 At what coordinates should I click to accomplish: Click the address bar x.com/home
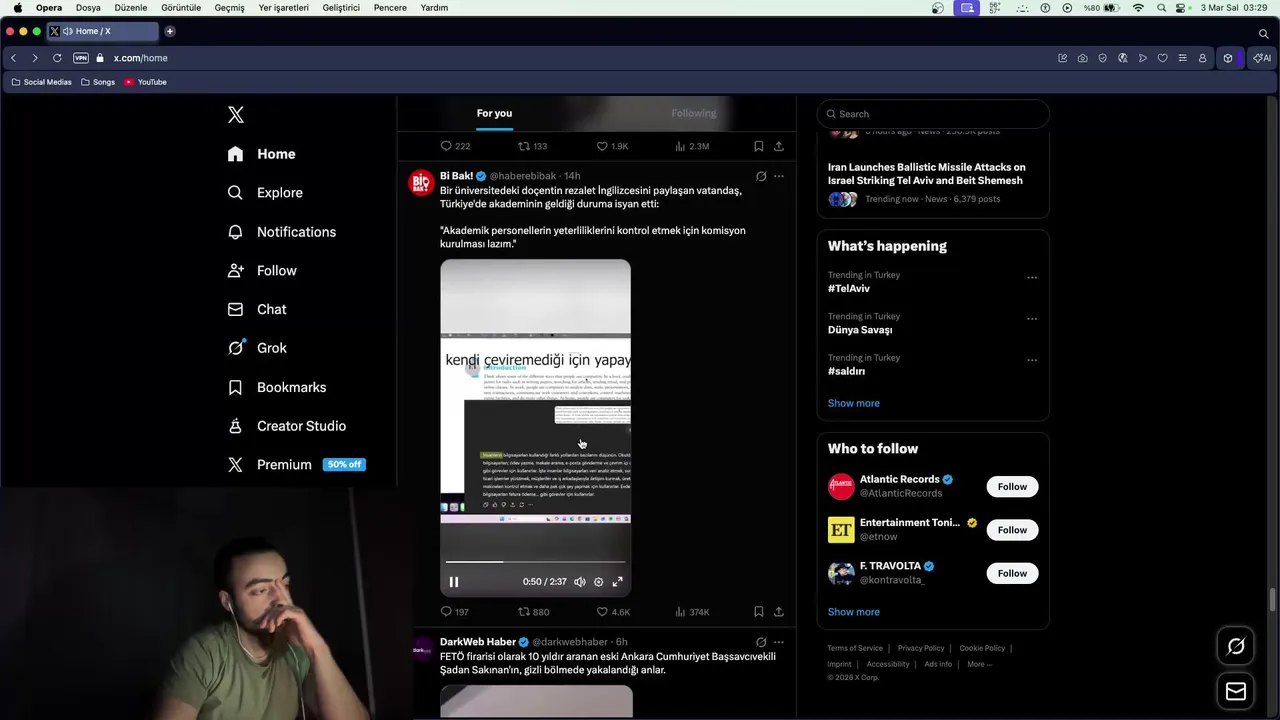click(140, 58)
